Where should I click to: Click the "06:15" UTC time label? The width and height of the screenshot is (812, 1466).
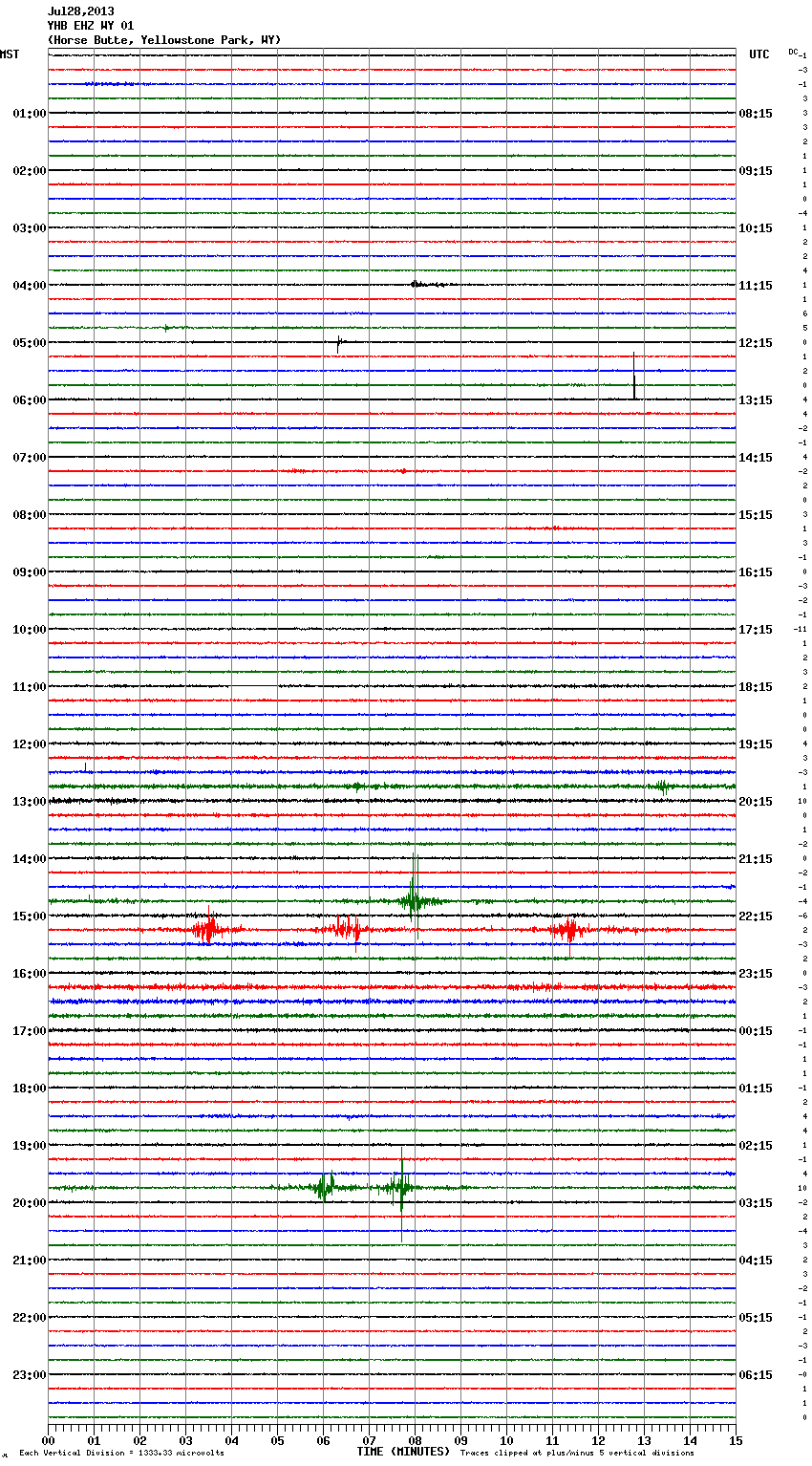[756, 1375]
